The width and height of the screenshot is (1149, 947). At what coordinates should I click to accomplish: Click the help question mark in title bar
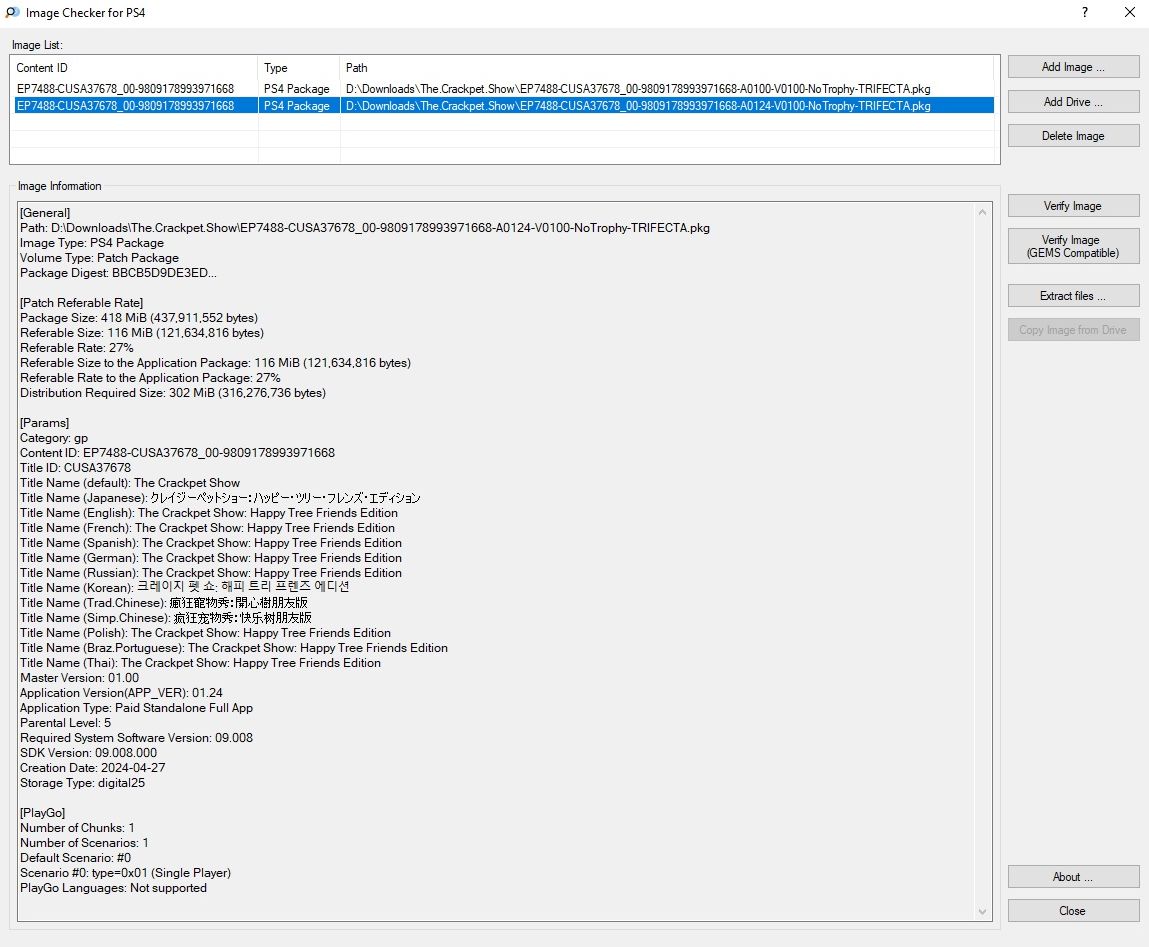click(1085, 12)
